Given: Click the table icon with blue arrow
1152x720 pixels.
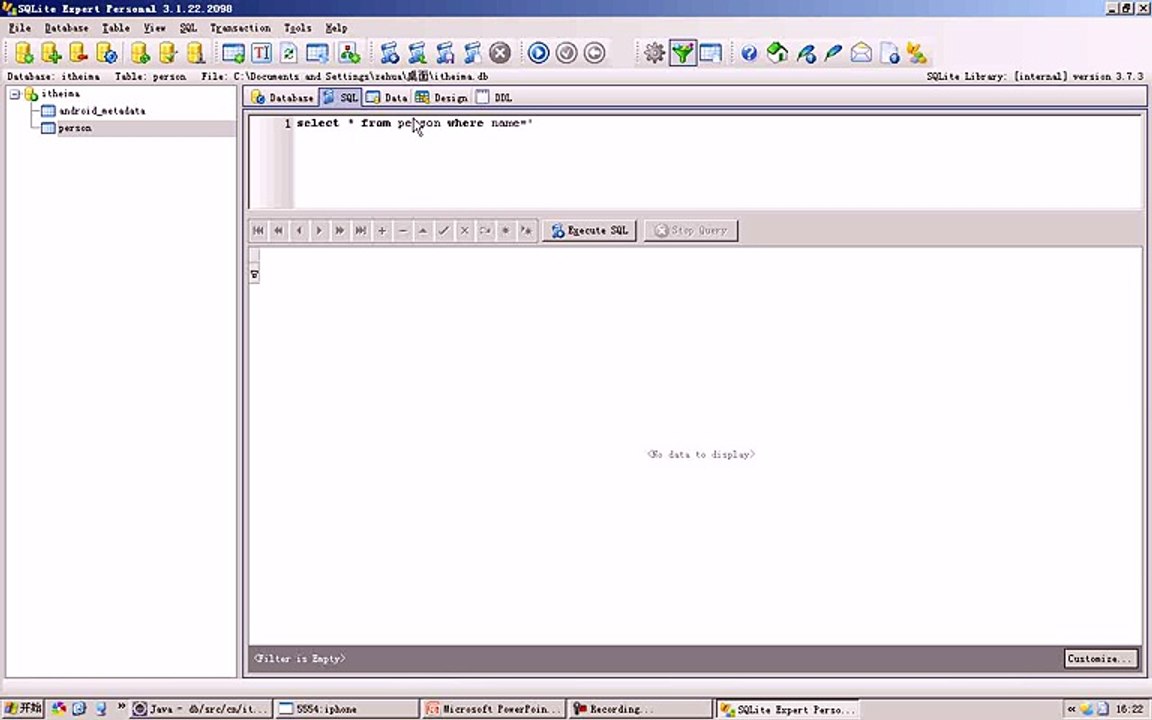Looking at the screenshot, I should pyautogui.click(x=317, y=53).
